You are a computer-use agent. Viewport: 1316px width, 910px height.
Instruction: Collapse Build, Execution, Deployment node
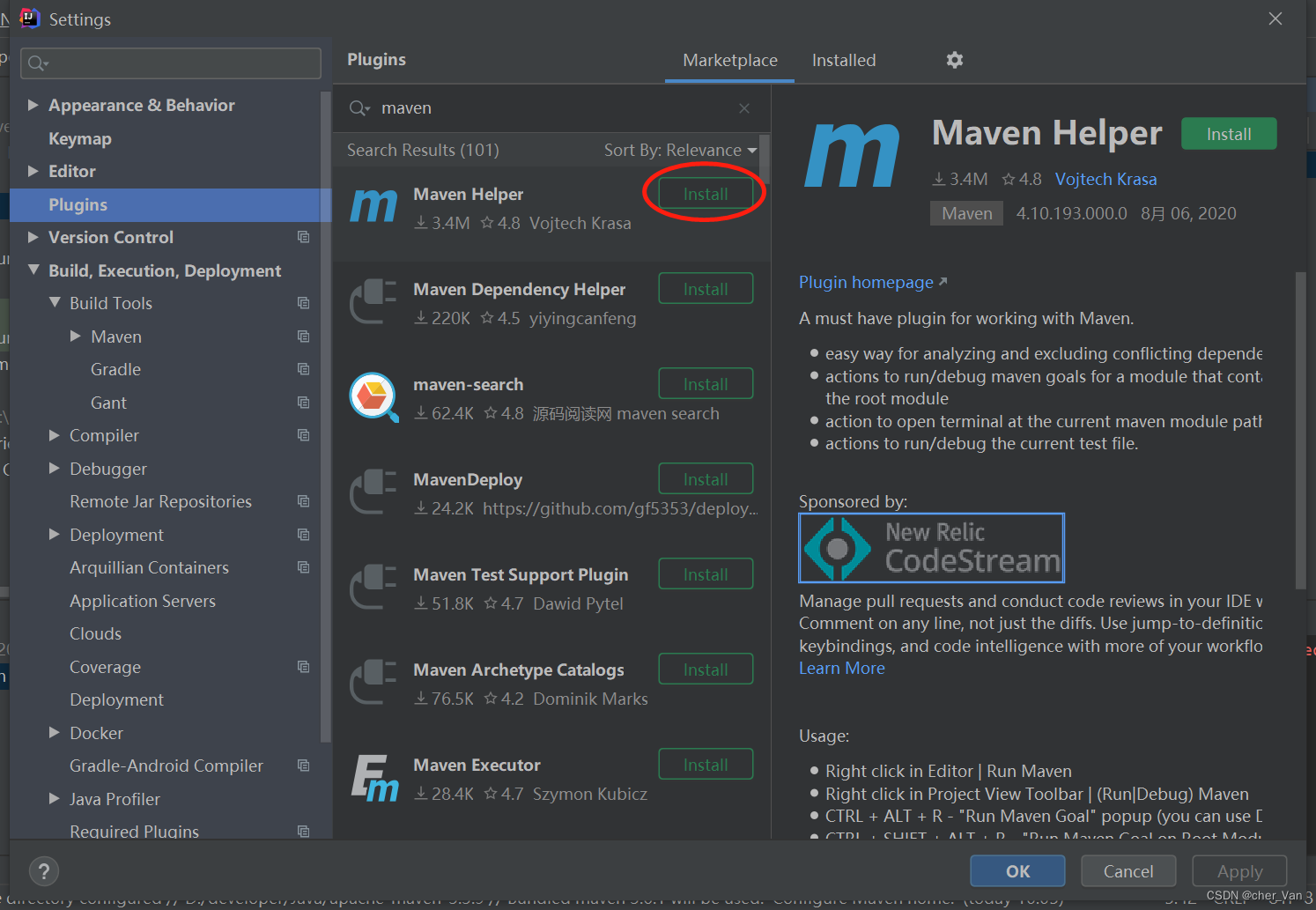click(33, 270)
